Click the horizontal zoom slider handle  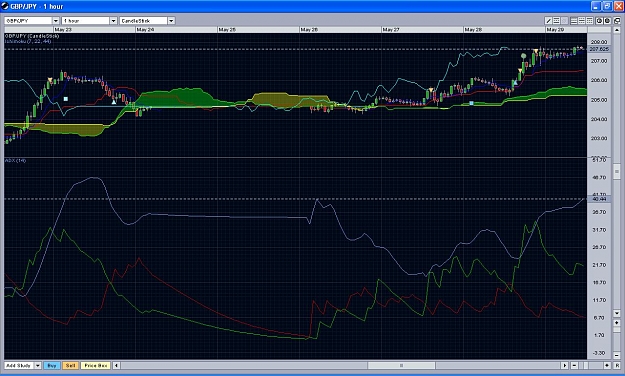coord(586,365)
